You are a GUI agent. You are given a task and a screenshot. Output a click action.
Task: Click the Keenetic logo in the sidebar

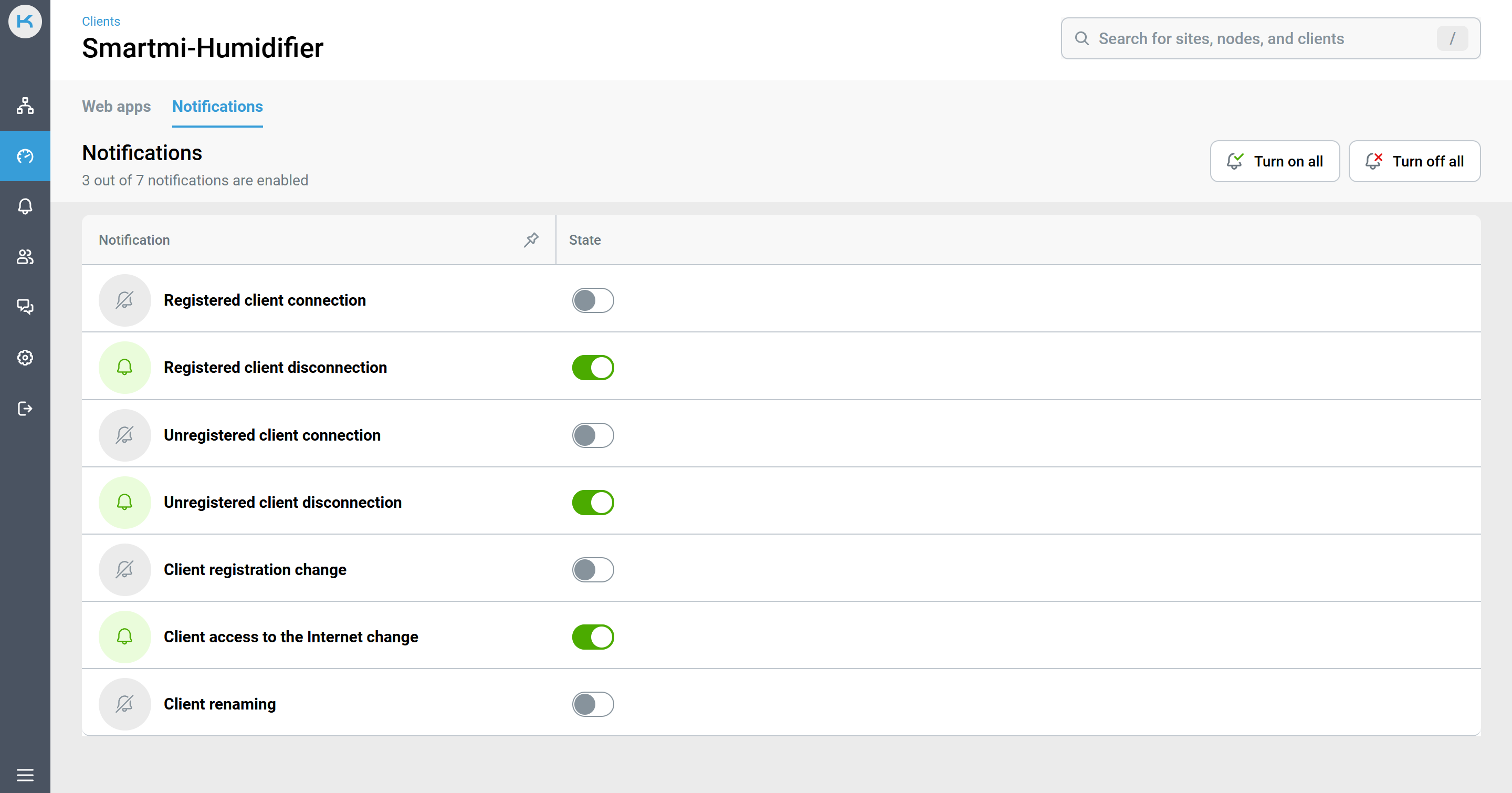25,22
